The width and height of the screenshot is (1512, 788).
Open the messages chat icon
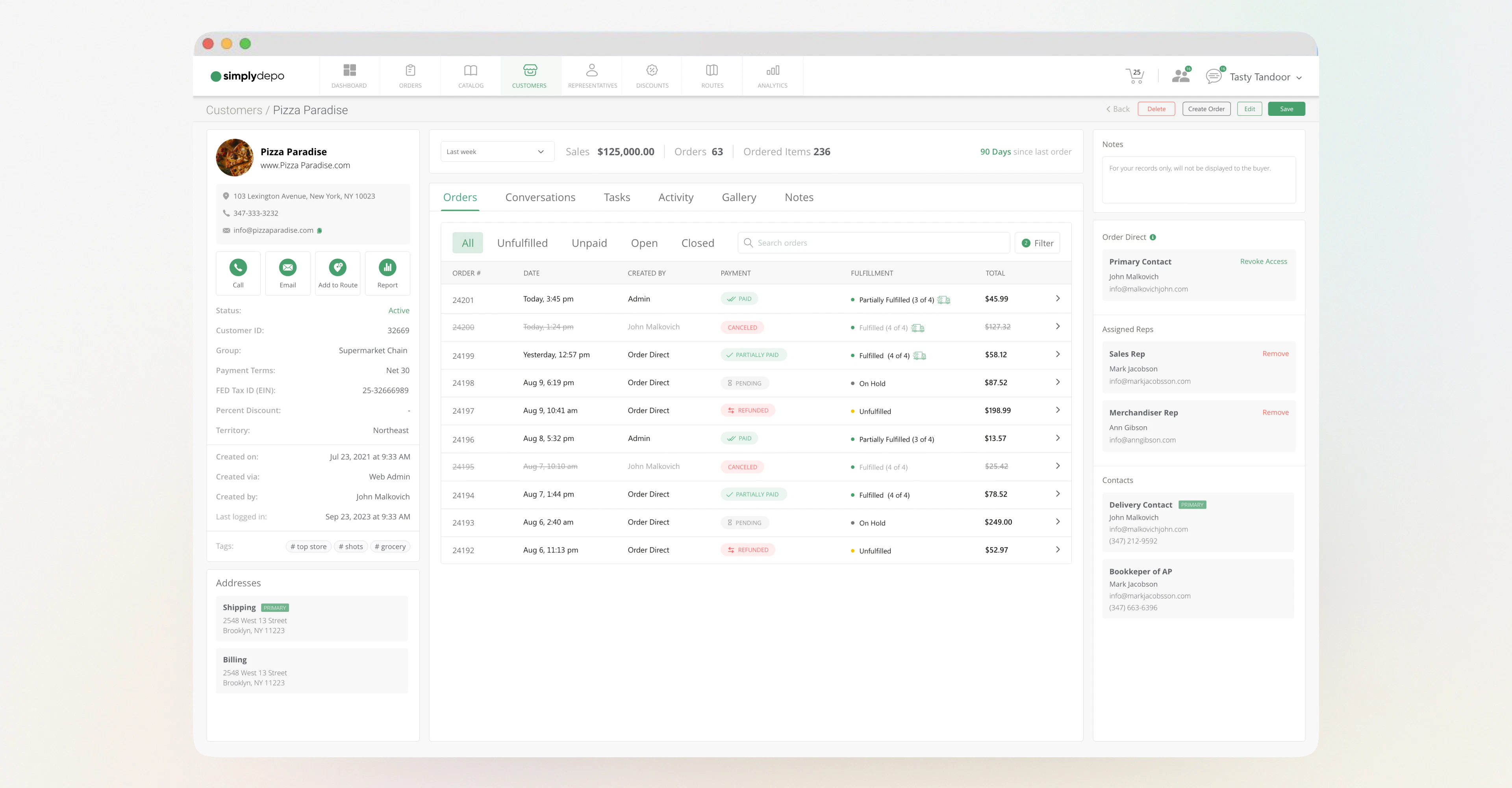(x=1213, y=75)
